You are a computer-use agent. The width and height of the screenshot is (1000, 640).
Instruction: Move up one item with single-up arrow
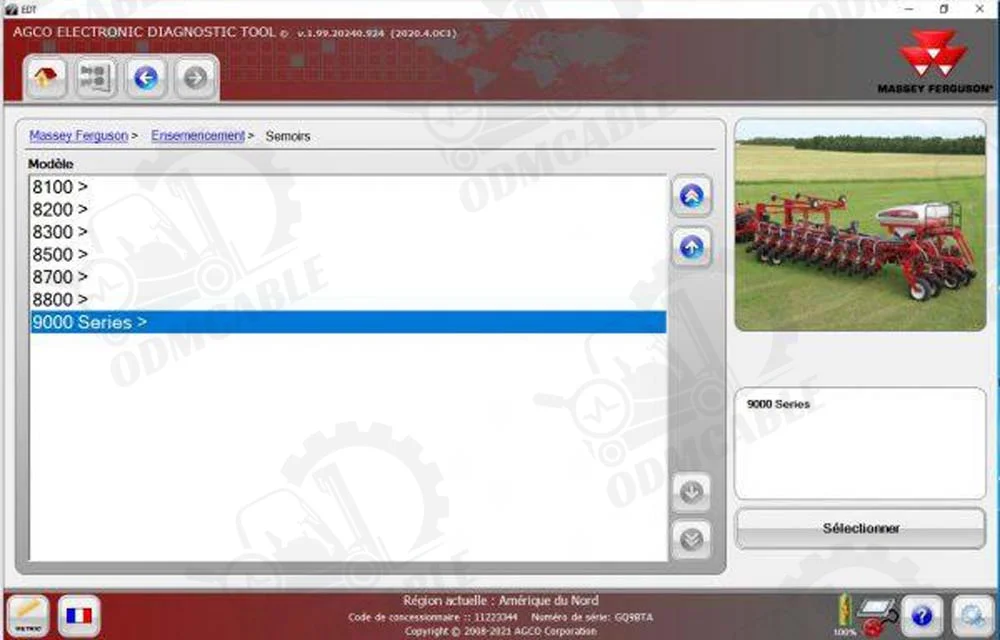(691, 246)
